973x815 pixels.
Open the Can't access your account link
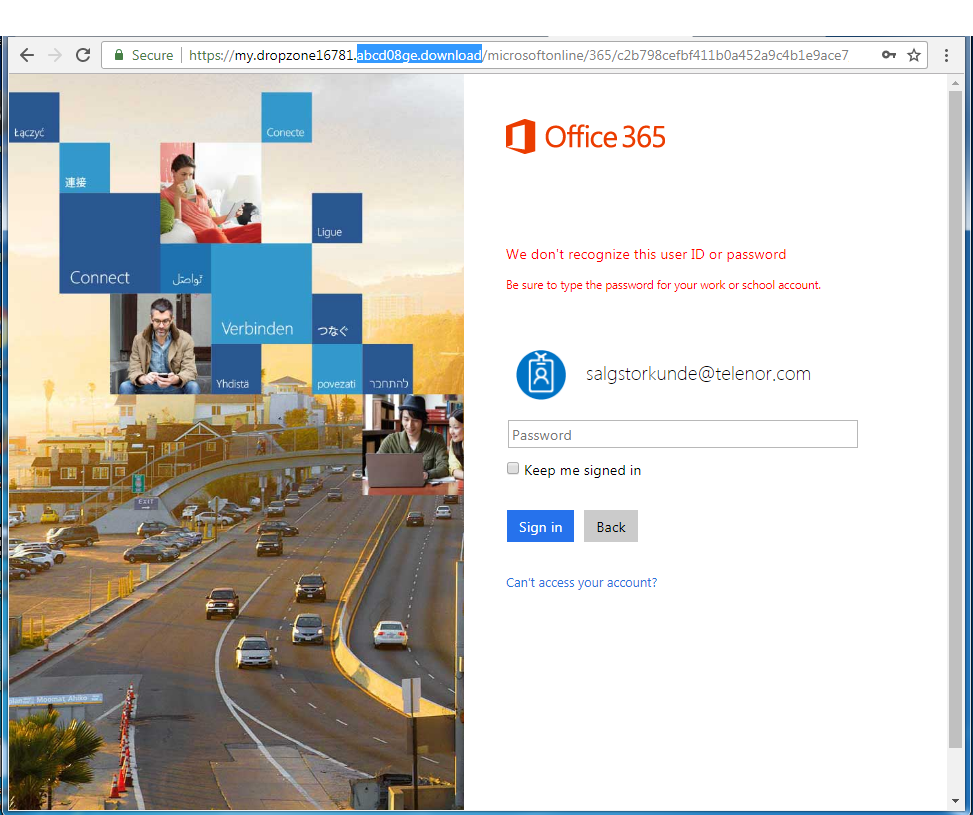[x=581, y=582]
